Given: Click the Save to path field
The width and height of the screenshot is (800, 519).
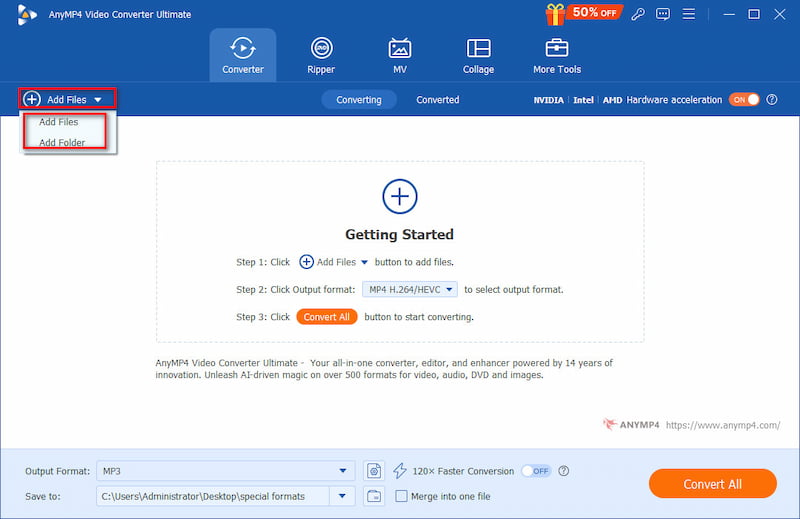Looking at the screenshot, I should [x=212, y=496].
